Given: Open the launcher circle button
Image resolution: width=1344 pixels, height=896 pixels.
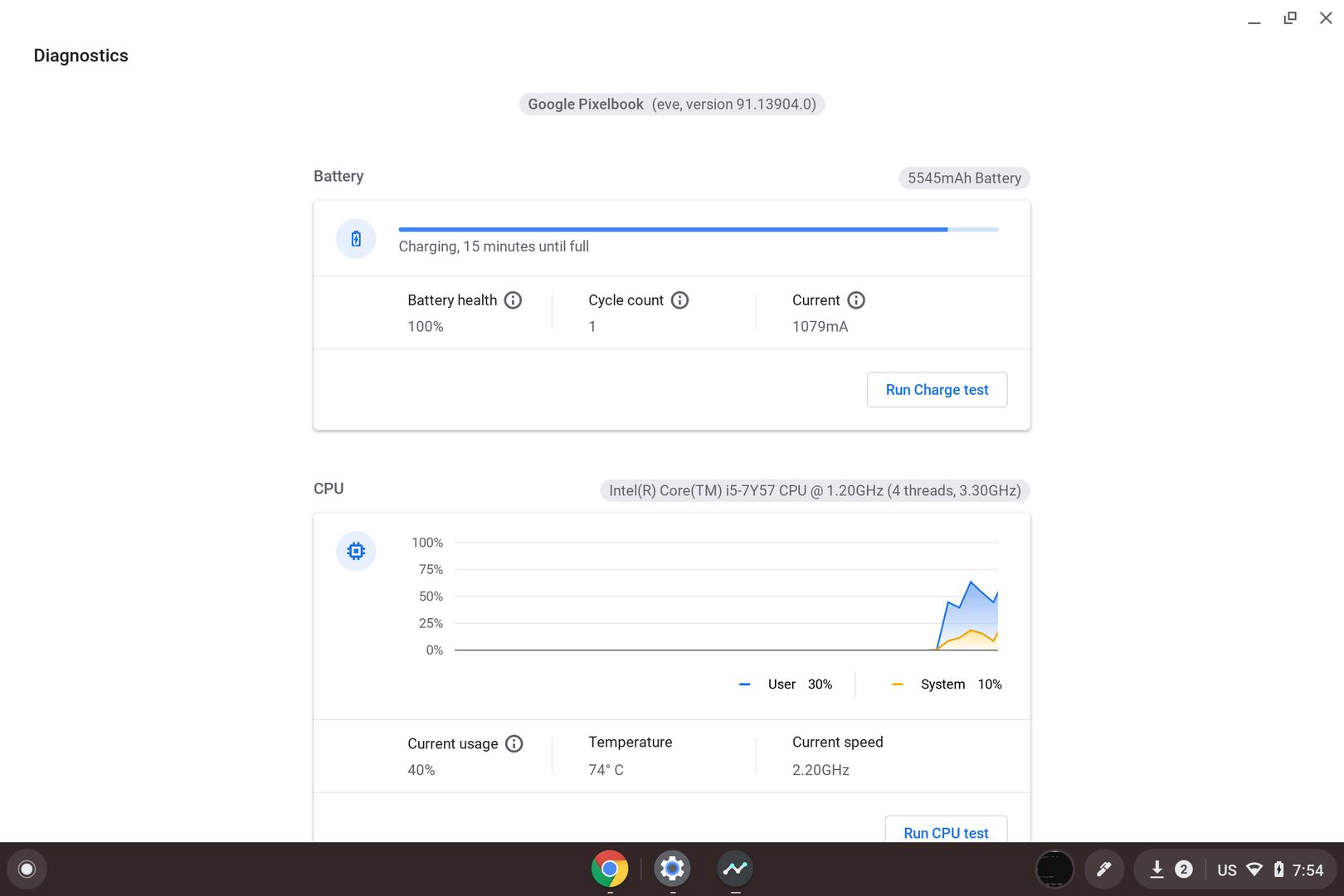Looking at the screenshot, I should (27, 869).
